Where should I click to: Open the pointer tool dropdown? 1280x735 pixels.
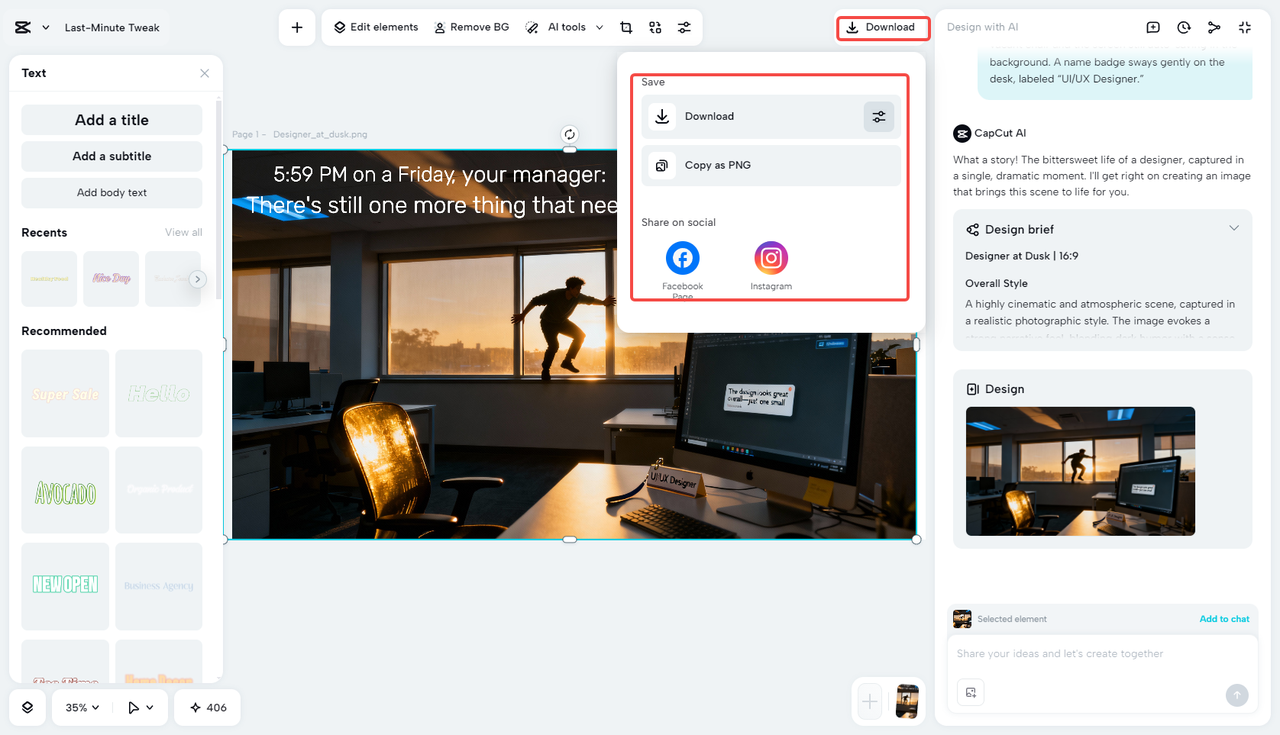(x=141, y=707)
